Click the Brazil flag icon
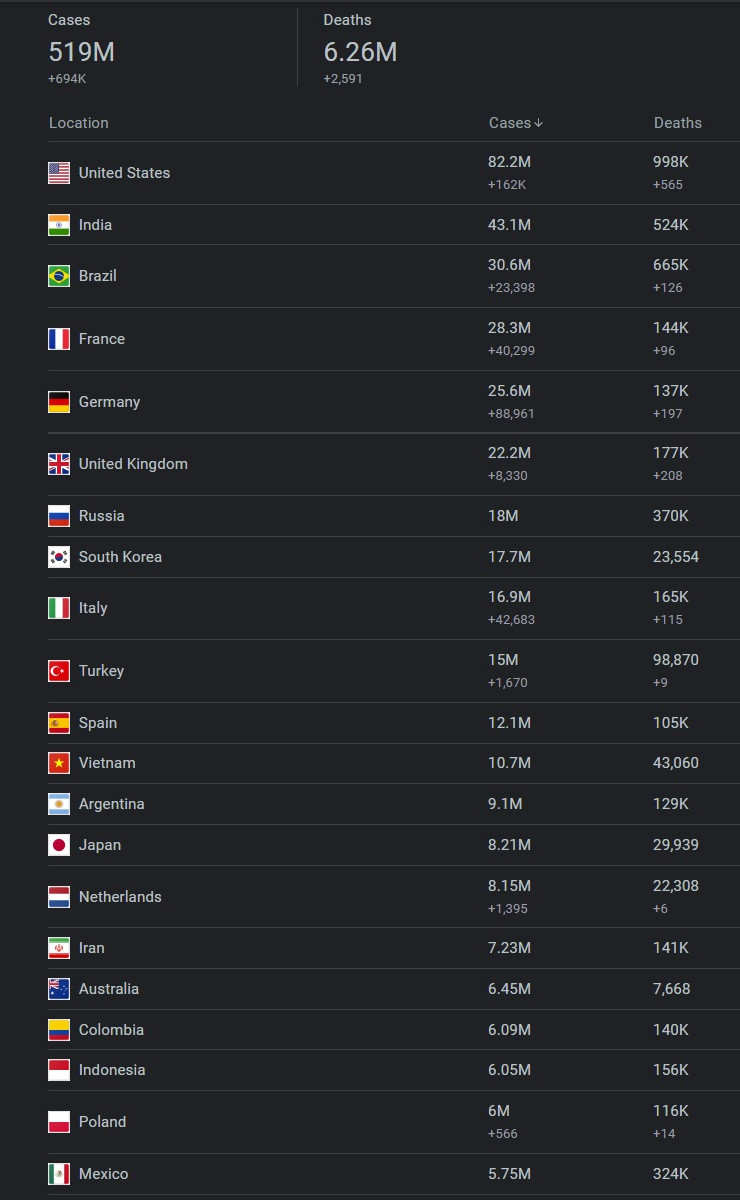This screenshot has height=1200, width=740. coord(59,276)
